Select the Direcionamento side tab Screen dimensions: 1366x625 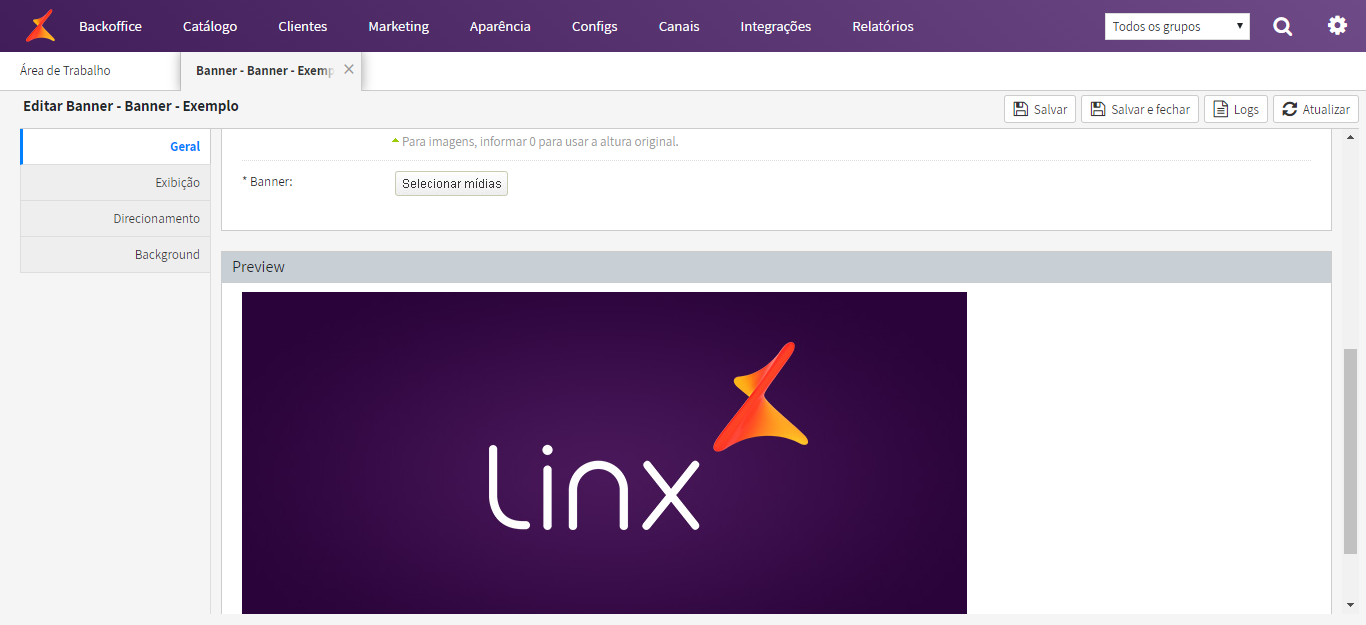[x=115, y=218]
